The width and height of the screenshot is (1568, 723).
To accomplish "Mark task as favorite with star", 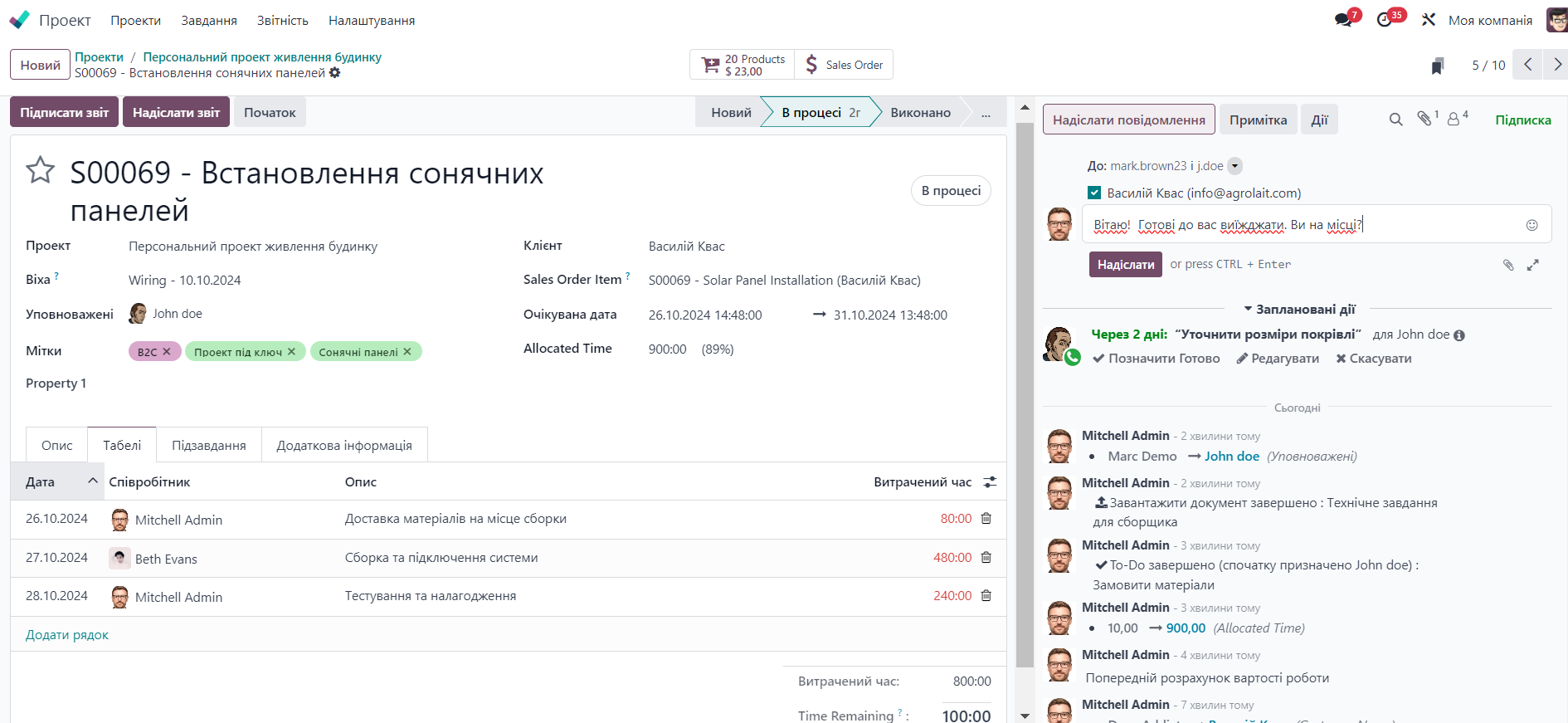I will click(40, 170).
